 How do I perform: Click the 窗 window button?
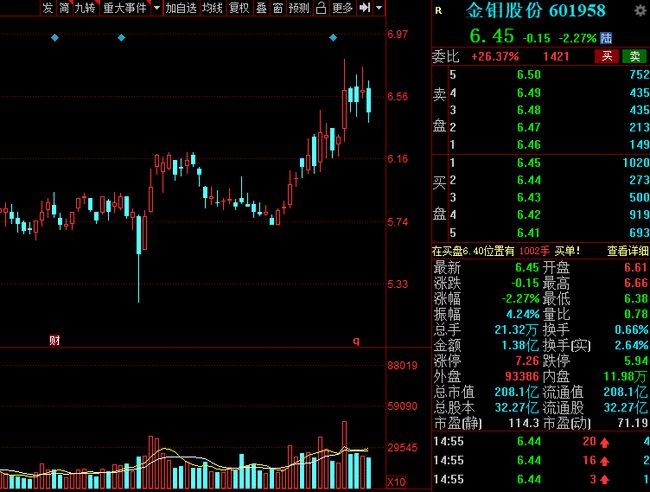coord(278,7)
